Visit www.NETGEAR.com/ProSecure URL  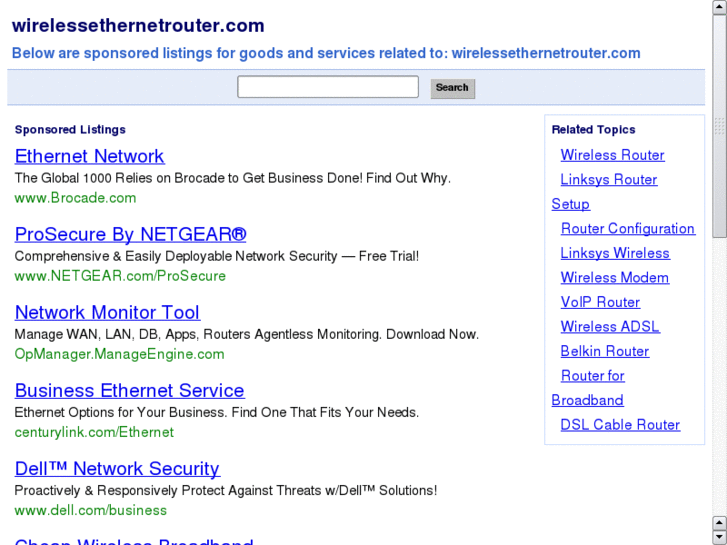click(120, 276)
